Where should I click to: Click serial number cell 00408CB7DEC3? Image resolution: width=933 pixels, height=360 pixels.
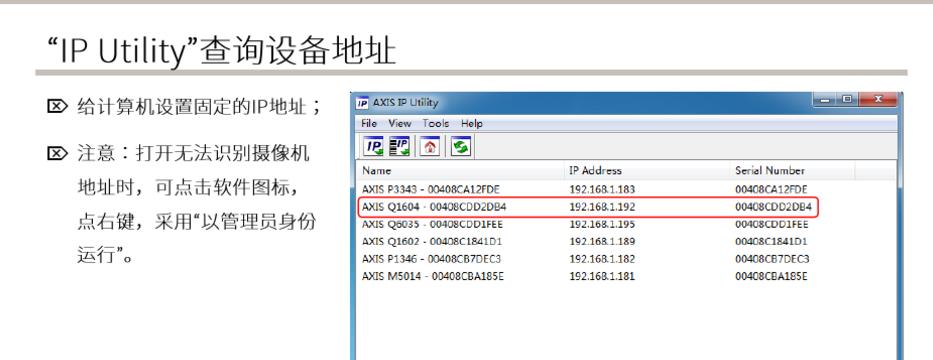pos(772,259)
